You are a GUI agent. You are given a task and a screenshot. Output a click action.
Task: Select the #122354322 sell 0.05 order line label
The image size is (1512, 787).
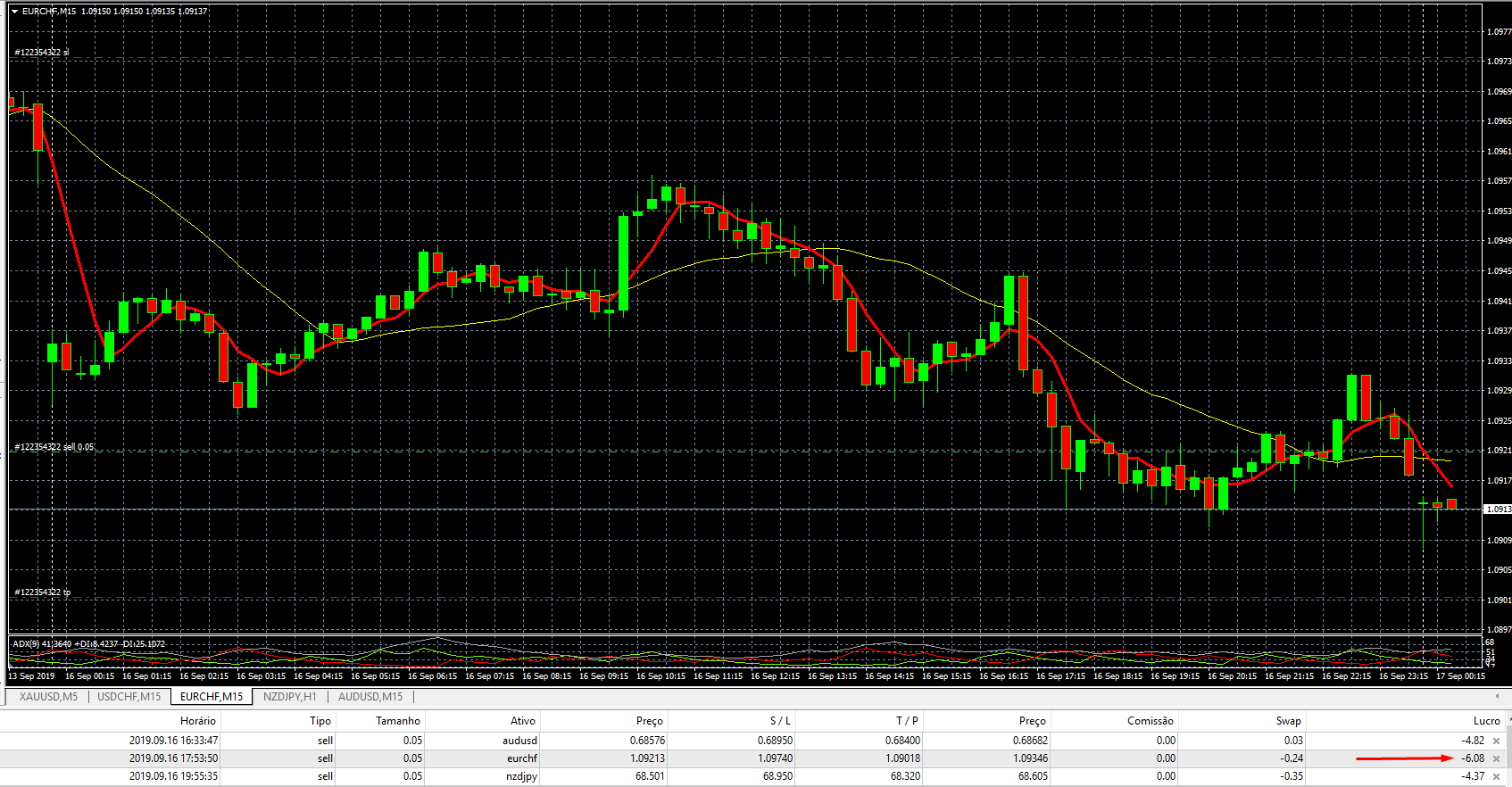[x=54, y=447]
